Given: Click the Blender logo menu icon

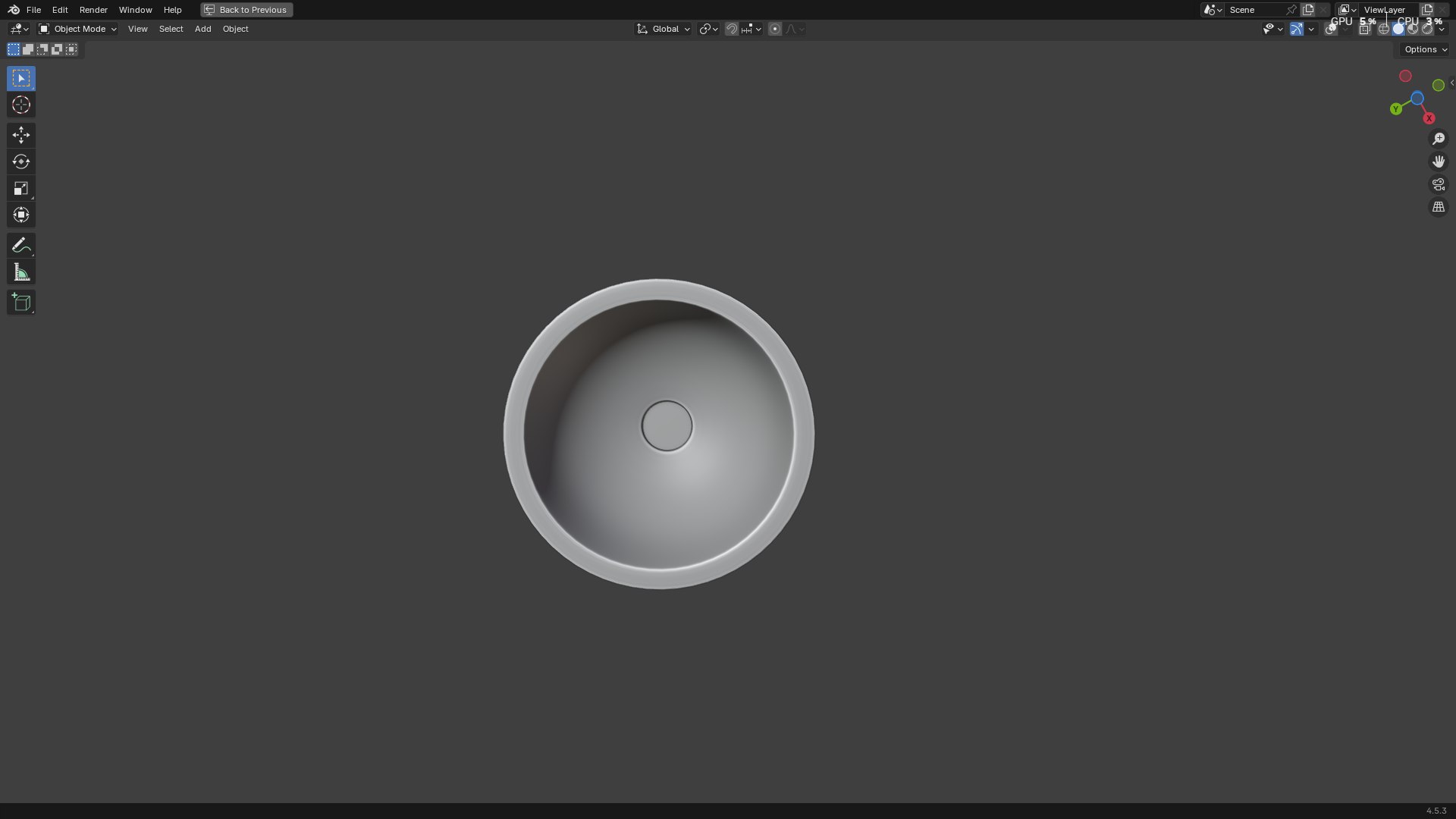Looking at the screenshot, I should coord(14,10).
